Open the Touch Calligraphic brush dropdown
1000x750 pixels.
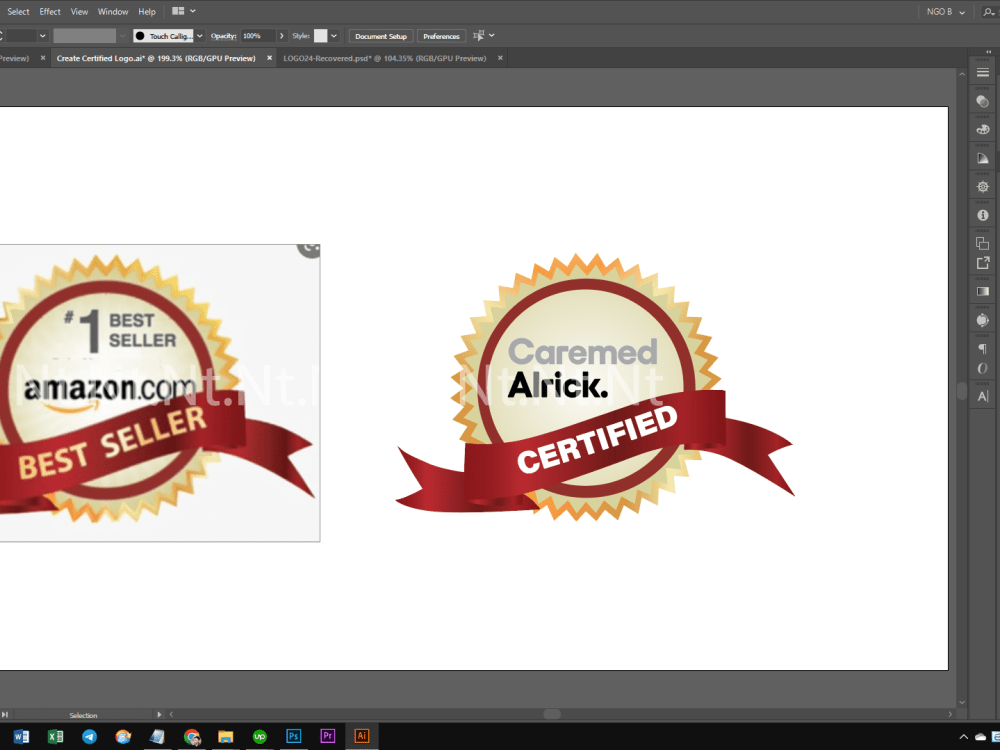200,36
